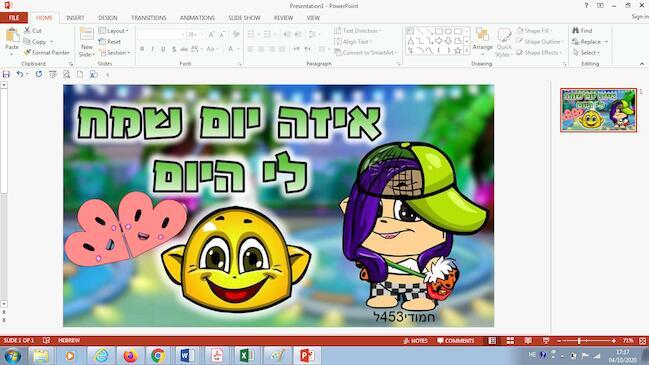Select slide 1 thumbnail in the panel

point(598,110)
